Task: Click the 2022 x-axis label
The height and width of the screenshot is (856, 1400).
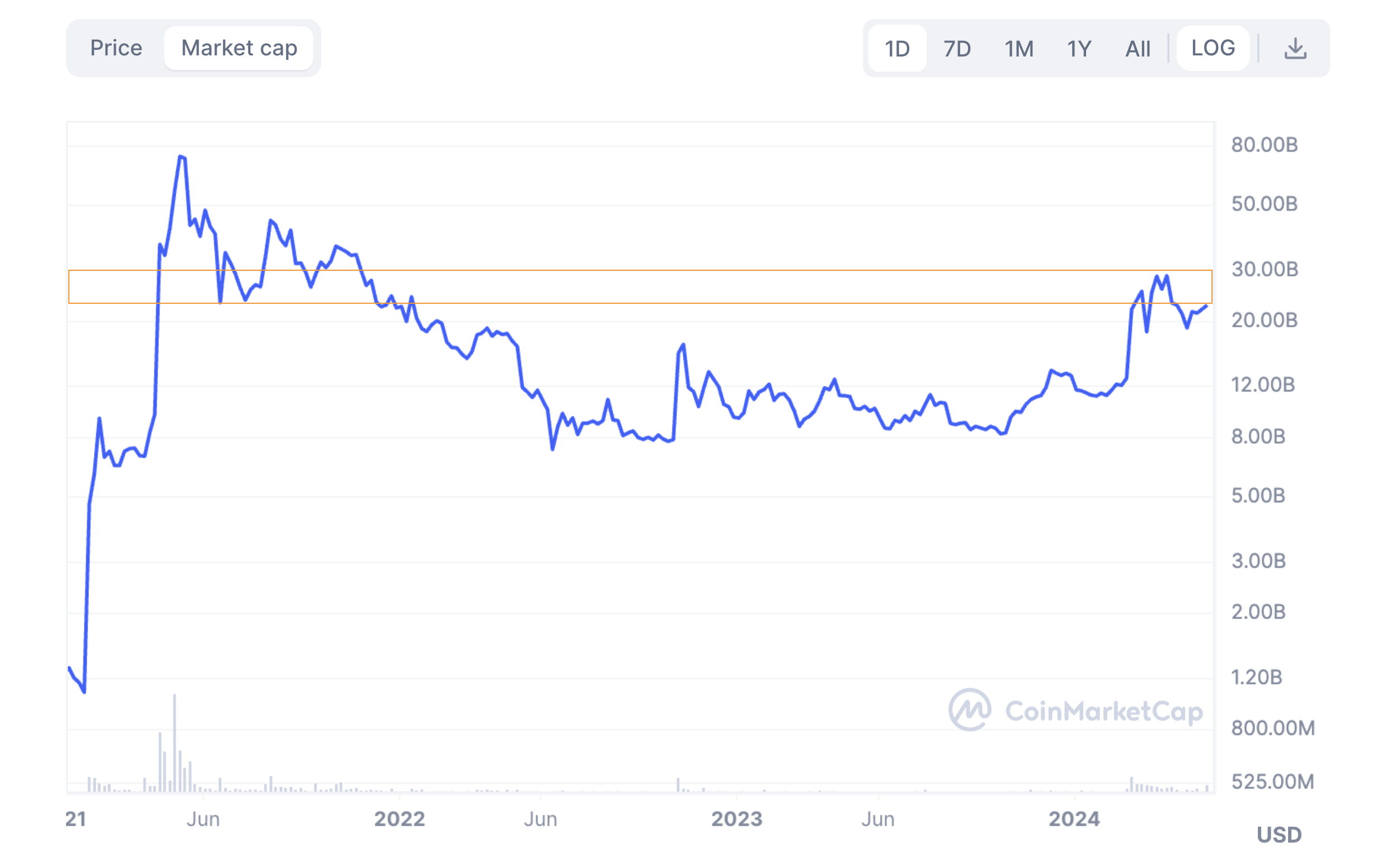Action: tap(400, 819)
